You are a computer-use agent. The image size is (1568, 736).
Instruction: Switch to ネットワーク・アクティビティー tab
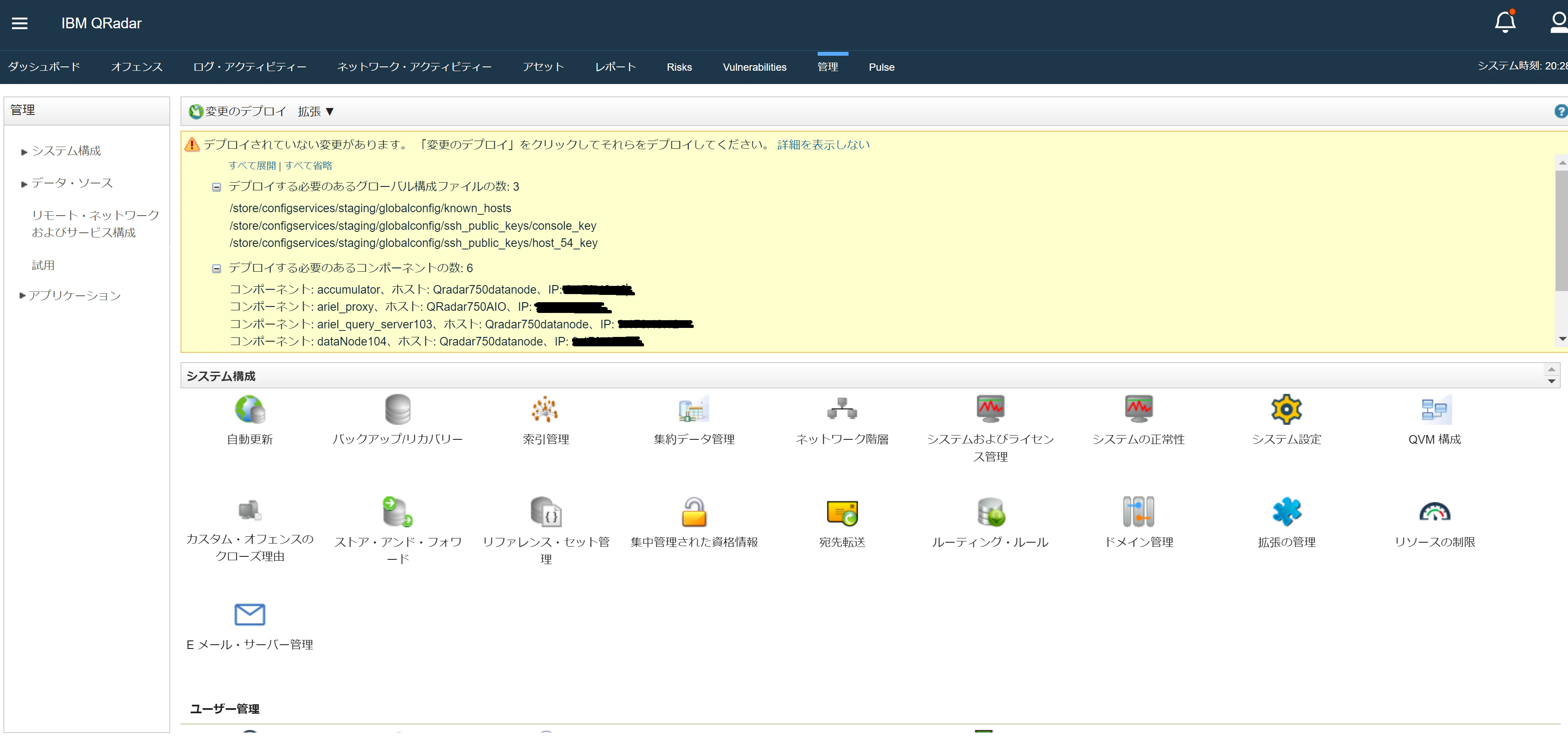(x=414, y=67)
